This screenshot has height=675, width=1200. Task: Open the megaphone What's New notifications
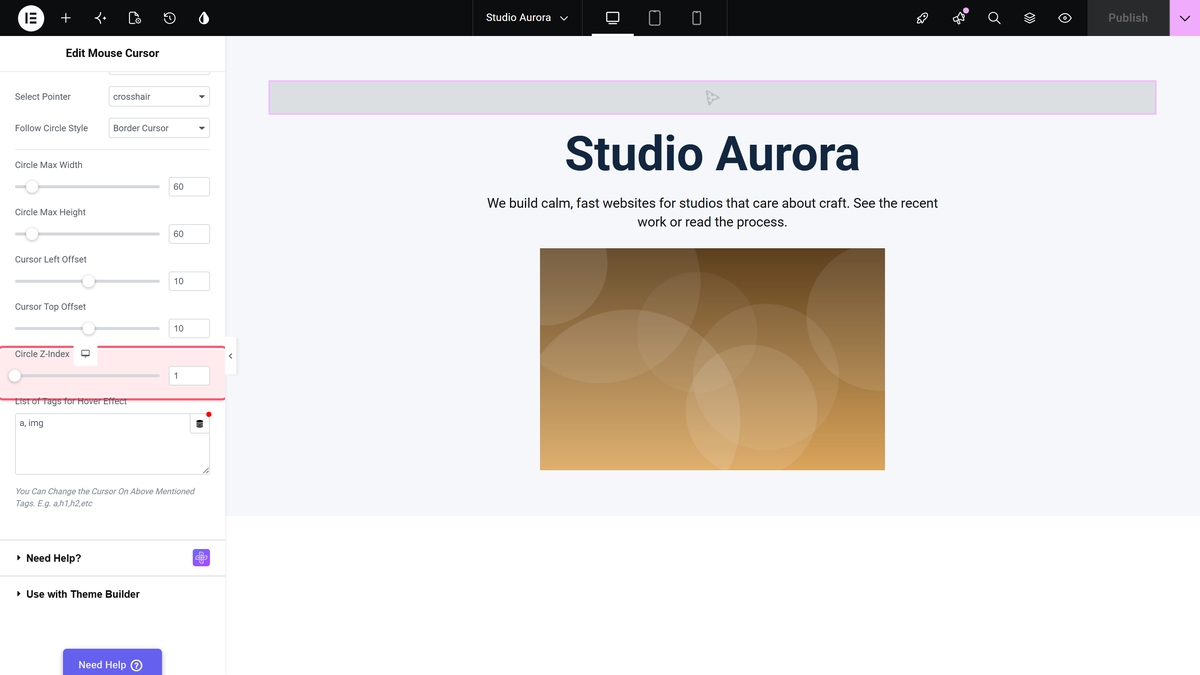click(x=959, y=18)
